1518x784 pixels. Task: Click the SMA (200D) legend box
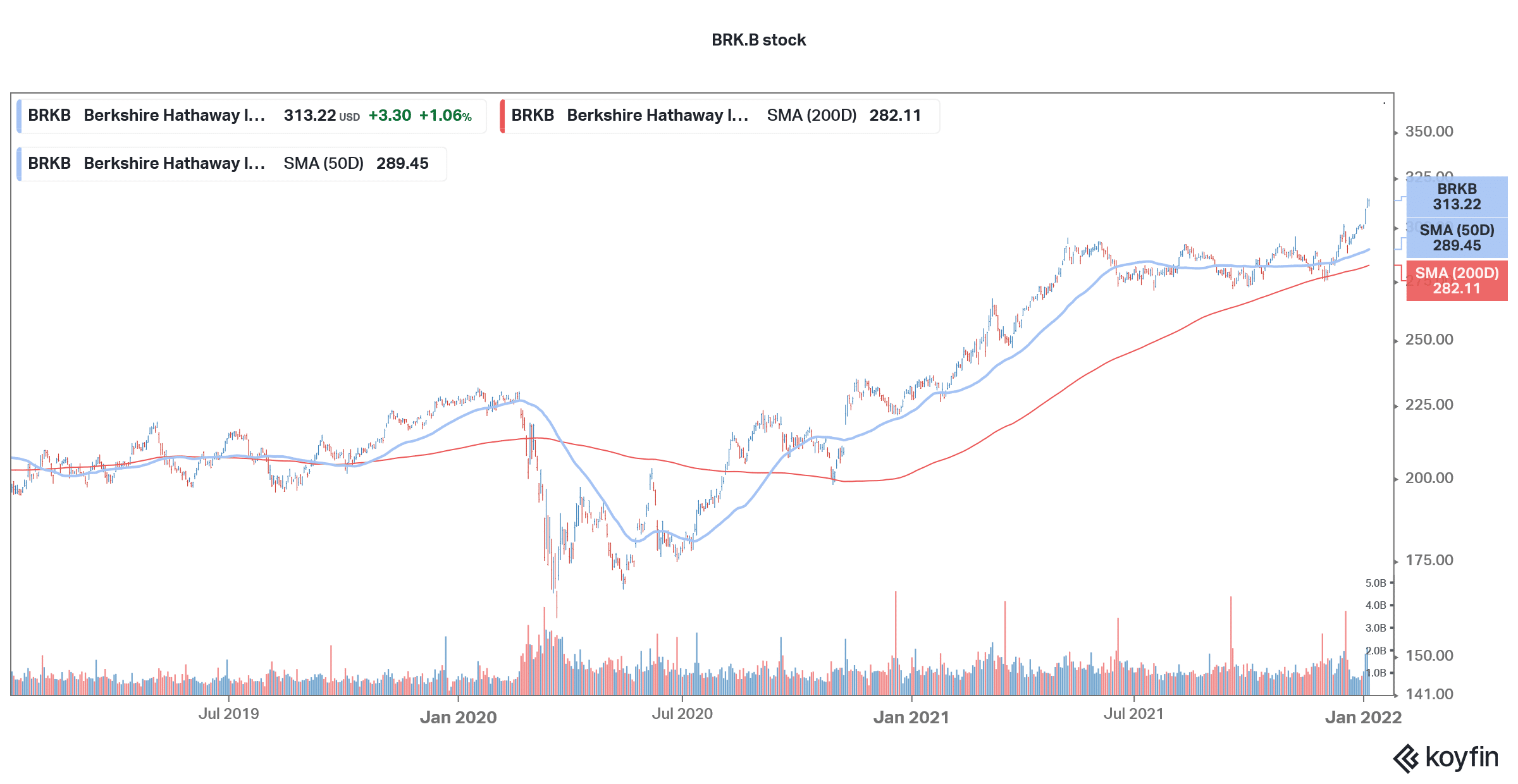(x=719, y=116)
